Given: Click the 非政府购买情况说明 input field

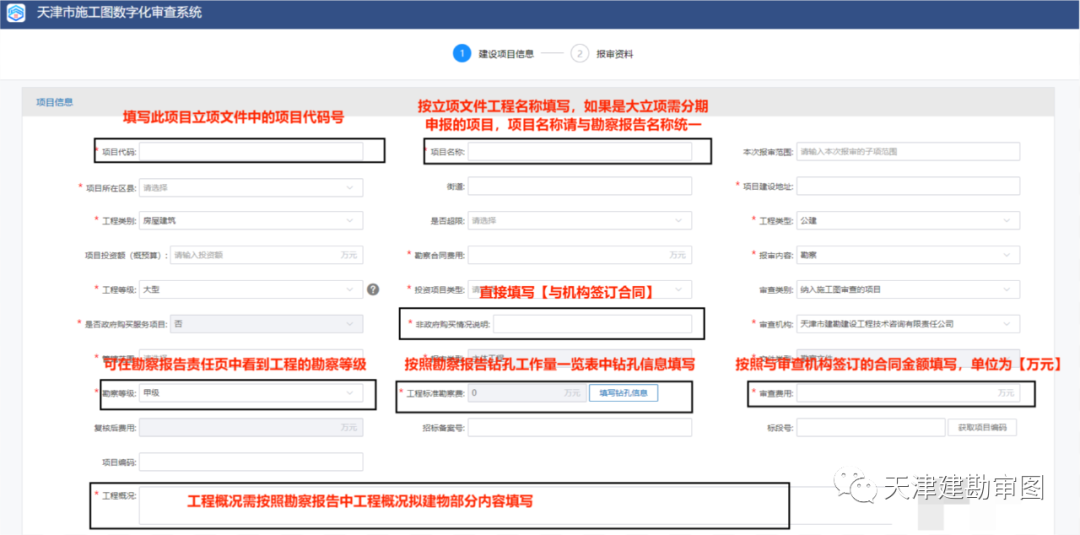Looking at the screenshot, I should click(592, 324).
